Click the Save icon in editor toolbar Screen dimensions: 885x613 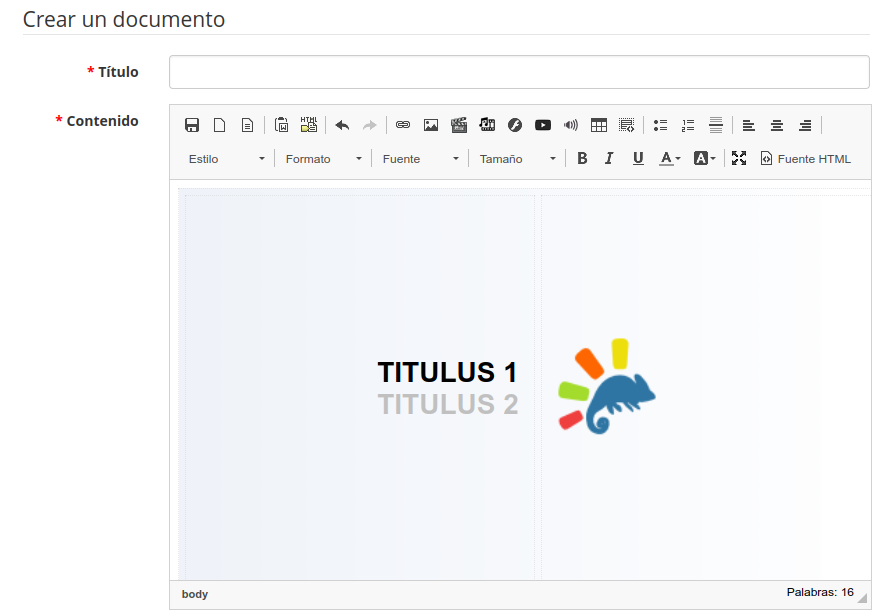pyautogui.click(x=192, y=125)
